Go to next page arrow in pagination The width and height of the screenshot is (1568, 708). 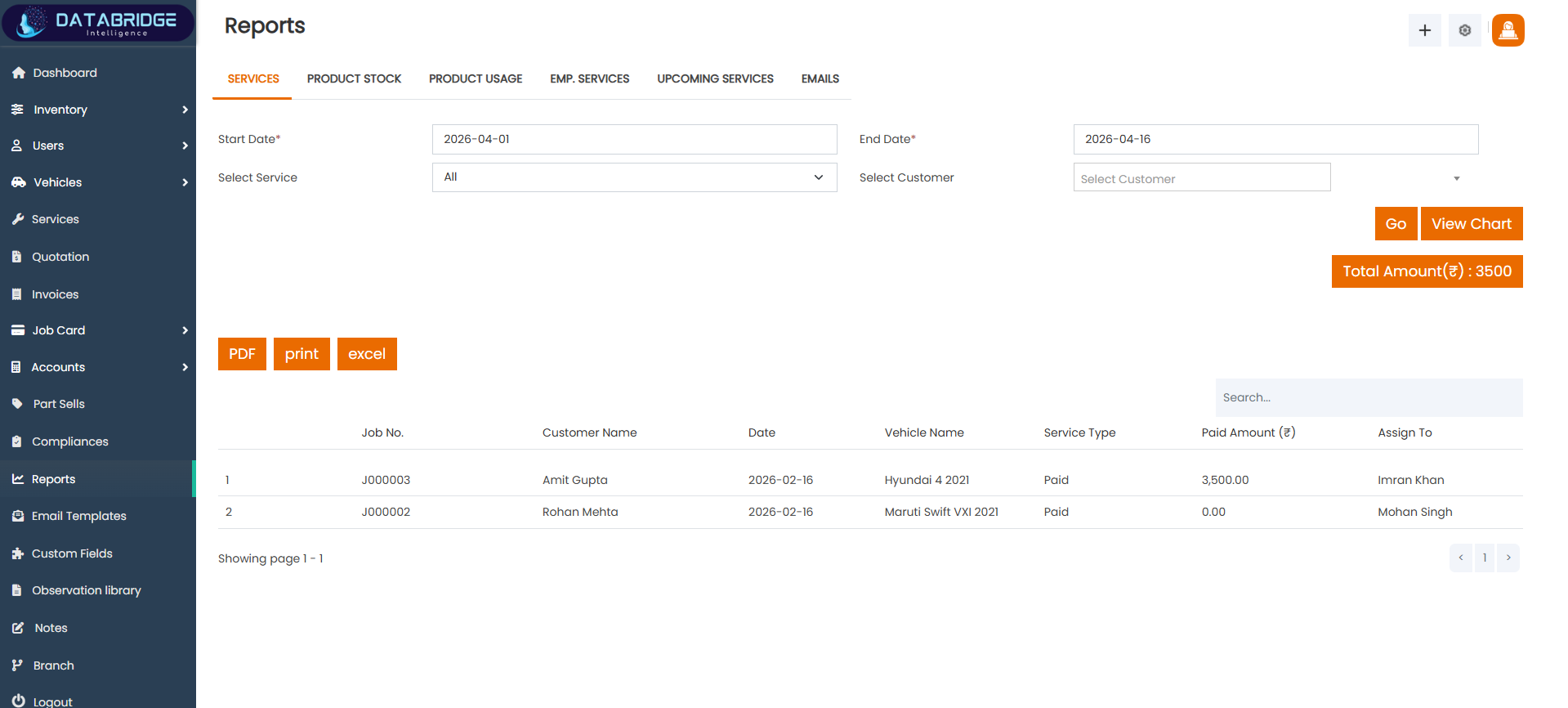click(x=1508, y=558)
